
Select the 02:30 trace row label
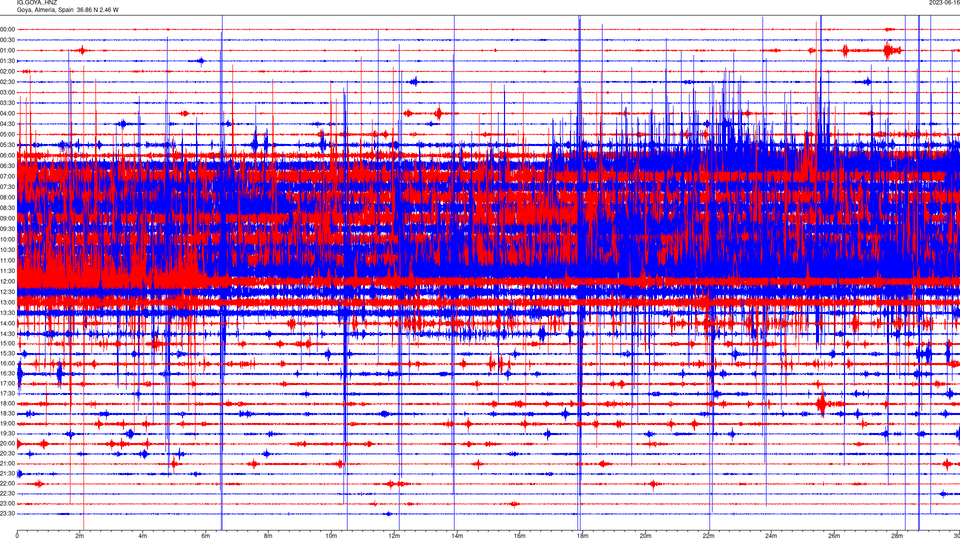tap(7, 81)
